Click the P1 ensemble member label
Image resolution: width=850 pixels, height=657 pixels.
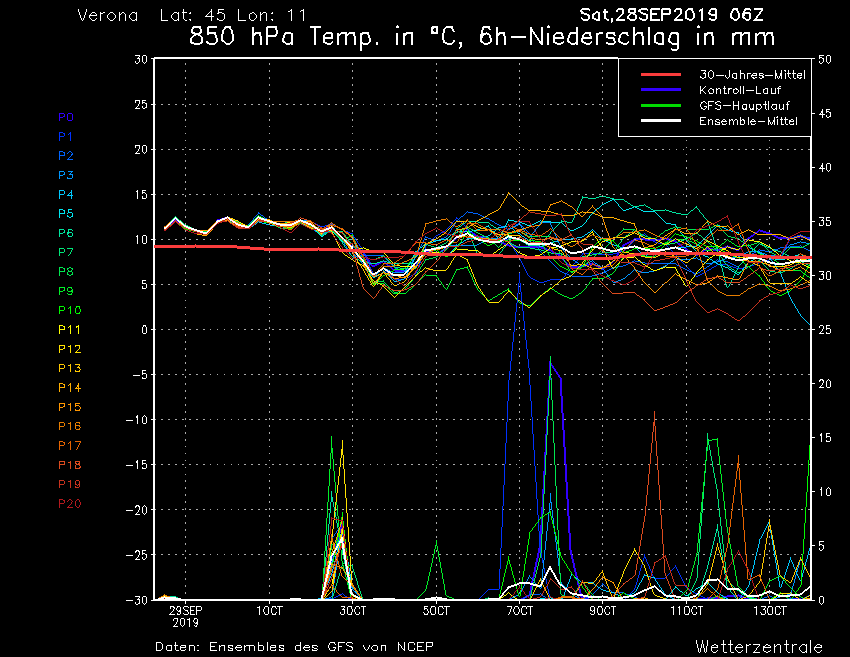tap(65, 137)
